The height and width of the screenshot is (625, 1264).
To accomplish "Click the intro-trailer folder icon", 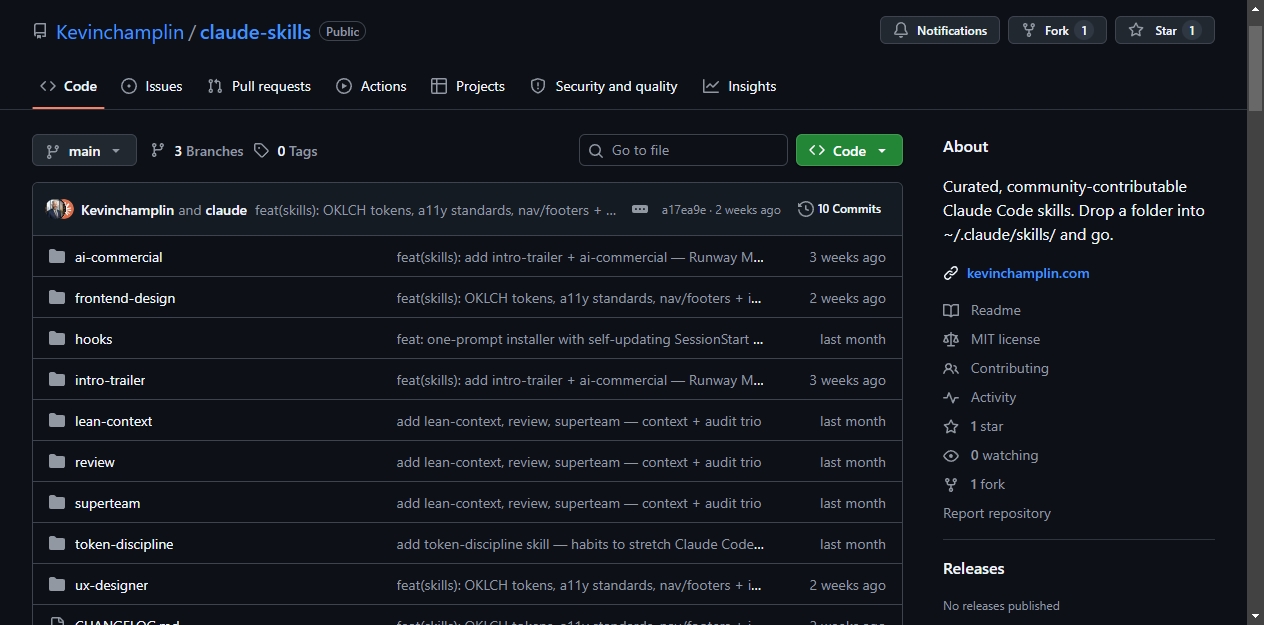I will click(x=57, y=380).
